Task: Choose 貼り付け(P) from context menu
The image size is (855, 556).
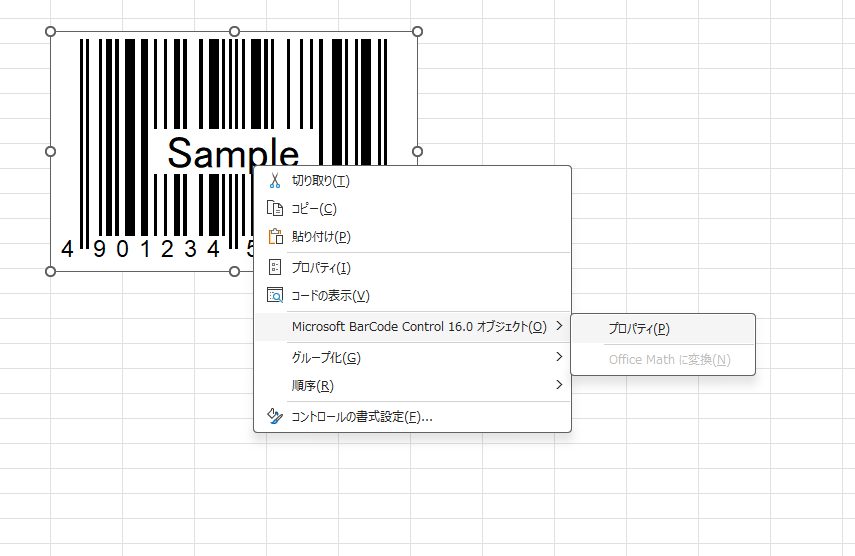Action: [x=321, y=236]
